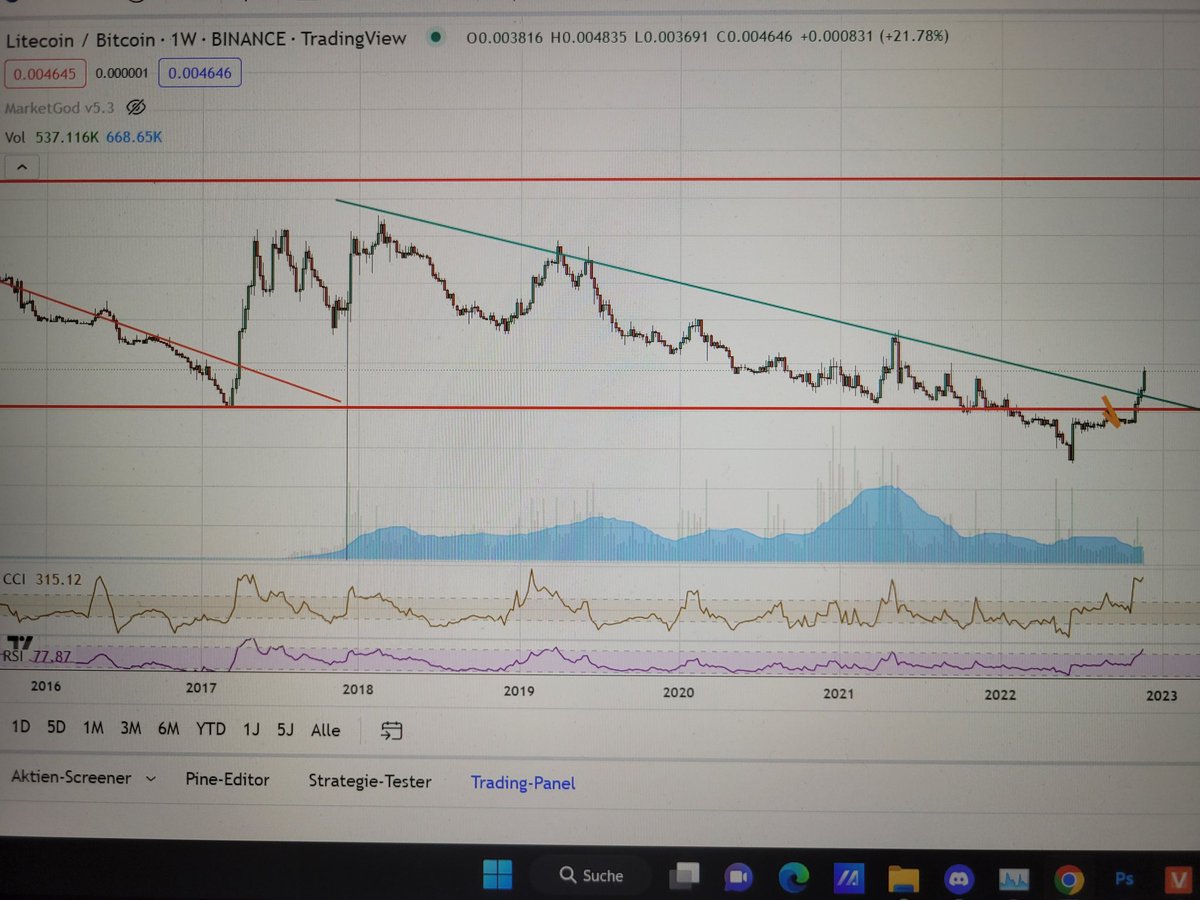Set time range to 5D
Screen dimensions: 1200x900
click(x=56, y=728)
